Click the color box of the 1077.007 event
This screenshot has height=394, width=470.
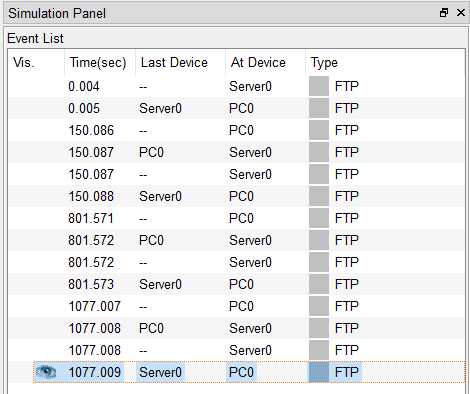319,306
